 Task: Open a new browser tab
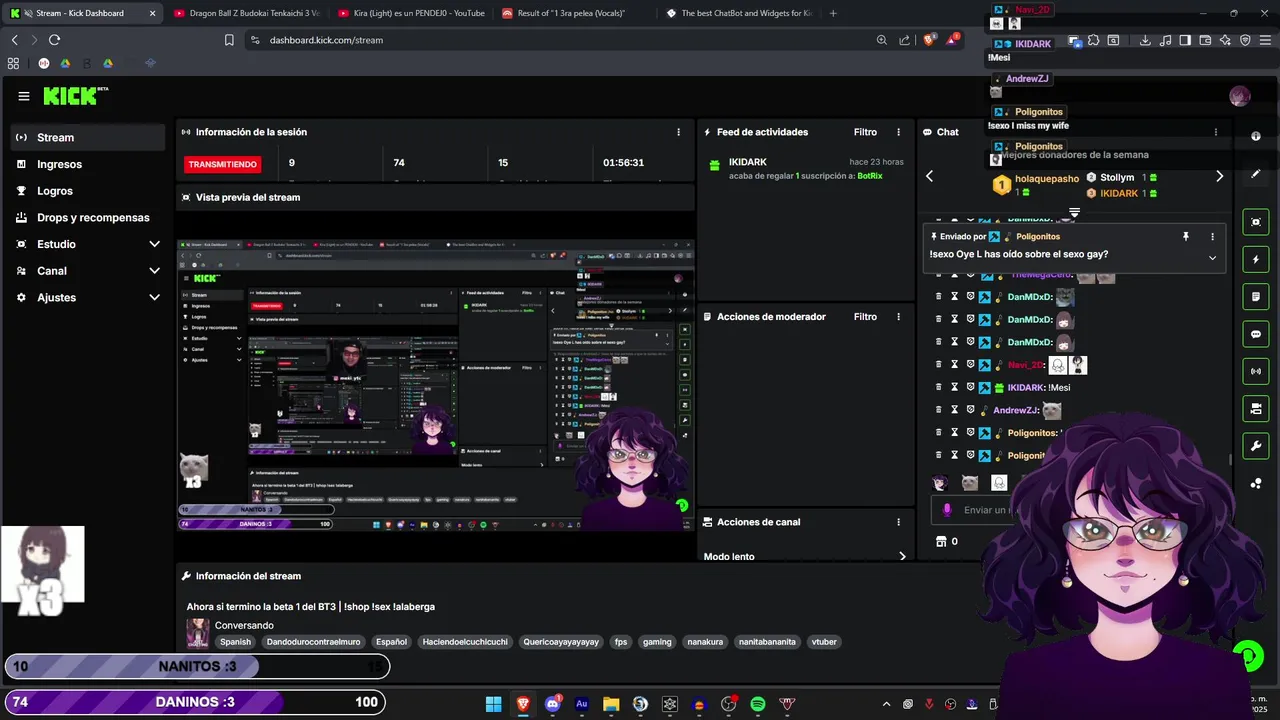[833, 13]
